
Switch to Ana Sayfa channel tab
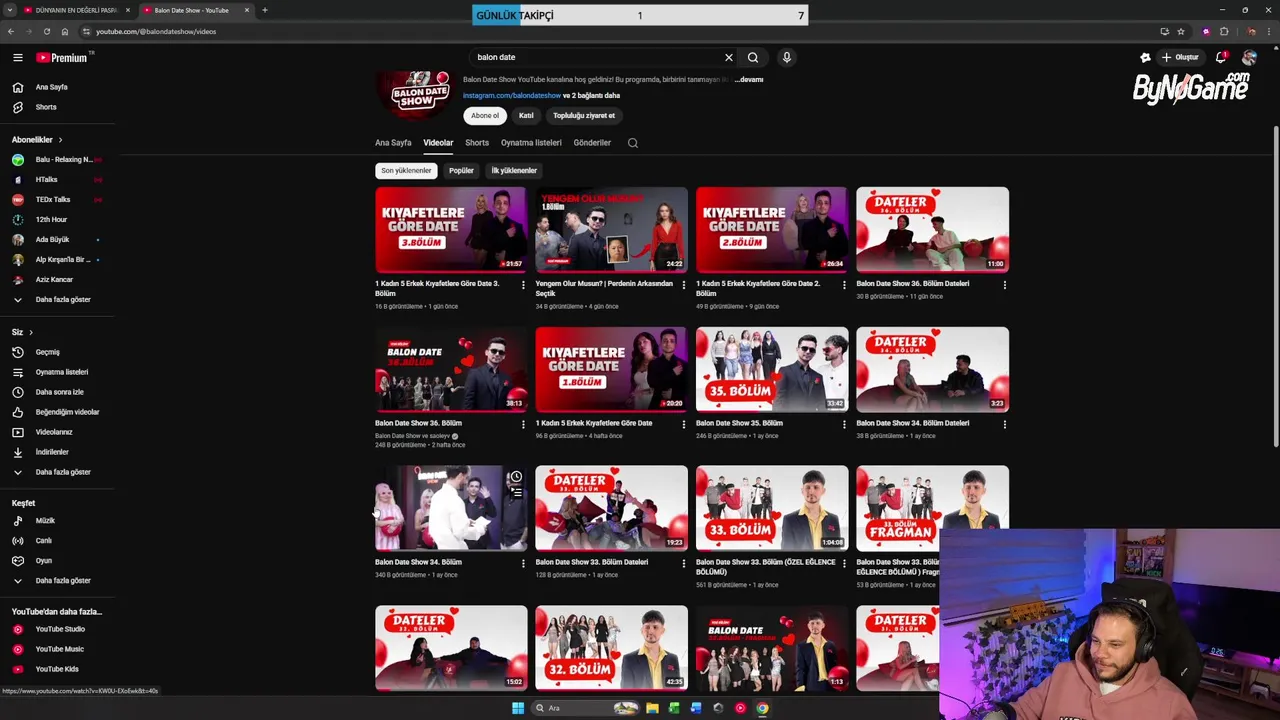tap(393, 143)
